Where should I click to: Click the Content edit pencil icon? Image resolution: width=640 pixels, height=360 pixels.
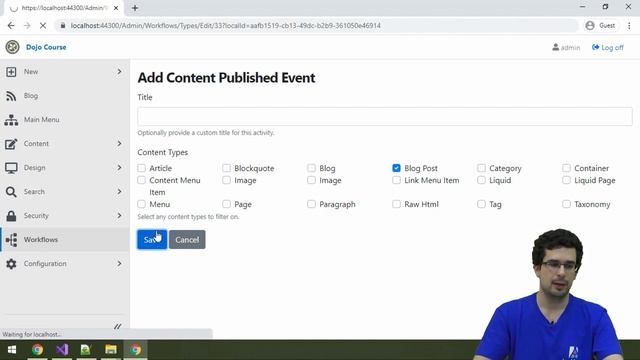point(11,144)
